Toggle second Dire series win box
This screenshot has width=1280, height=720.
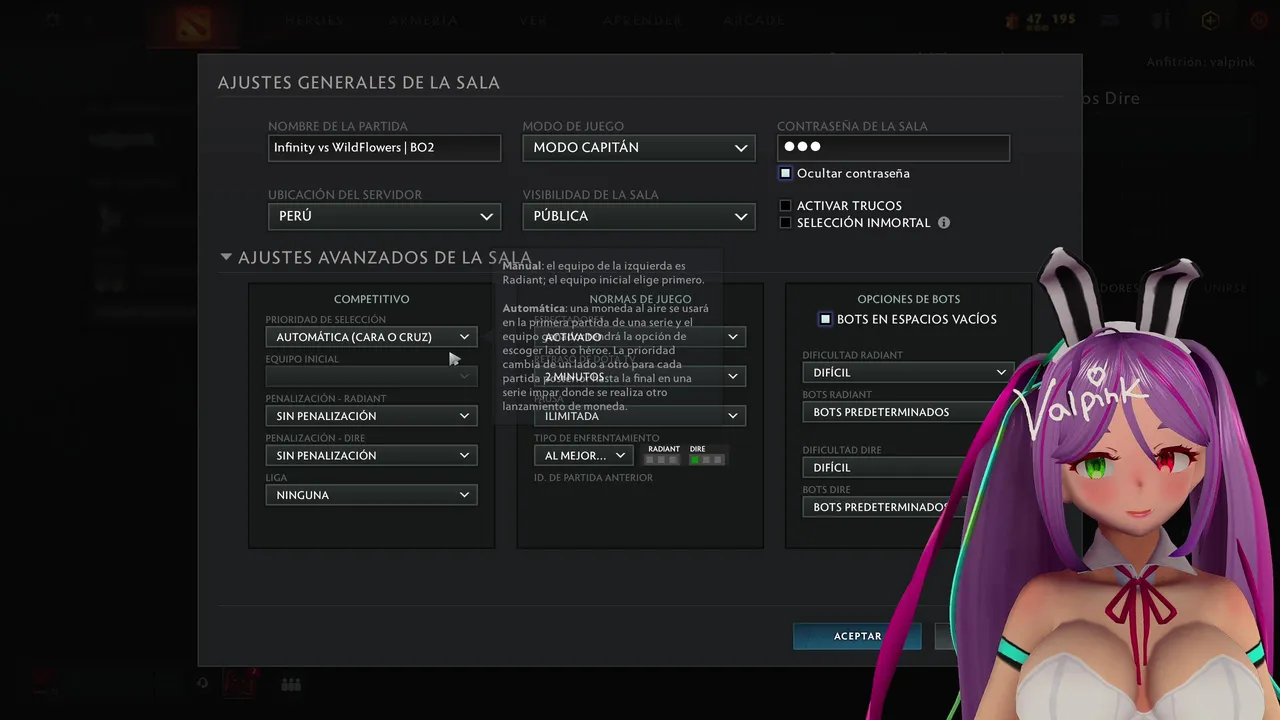click(x=707, y=460)
